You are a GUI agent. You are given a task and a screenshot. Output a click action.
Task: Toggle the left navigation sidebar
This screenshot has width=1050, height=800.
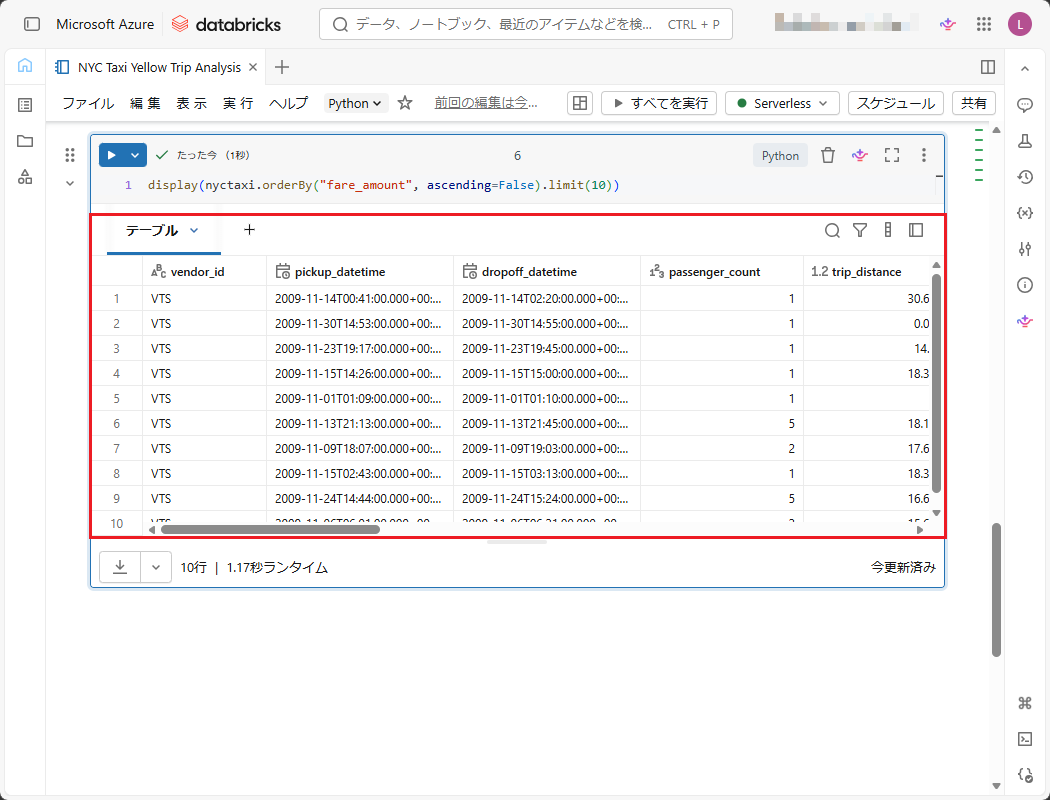(x=32, y=24)
